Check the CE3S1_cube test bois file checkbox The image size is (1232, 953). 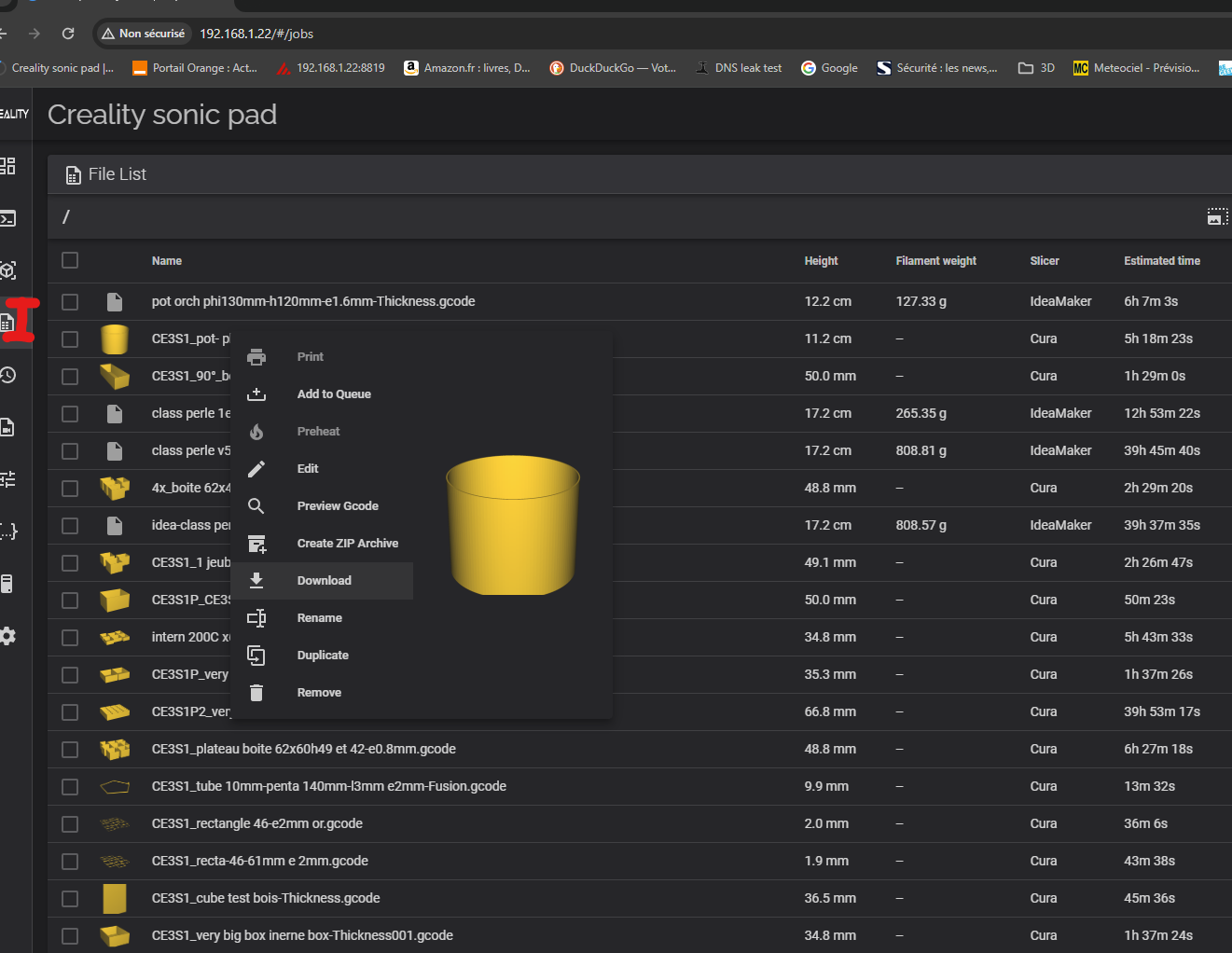coord(70,898)
